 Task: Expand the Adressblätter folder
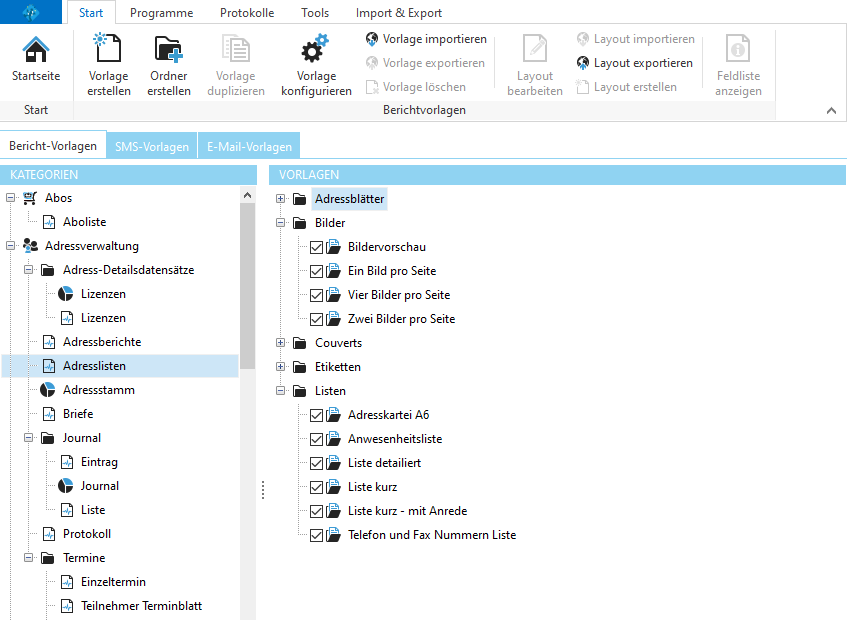point(280,199)
